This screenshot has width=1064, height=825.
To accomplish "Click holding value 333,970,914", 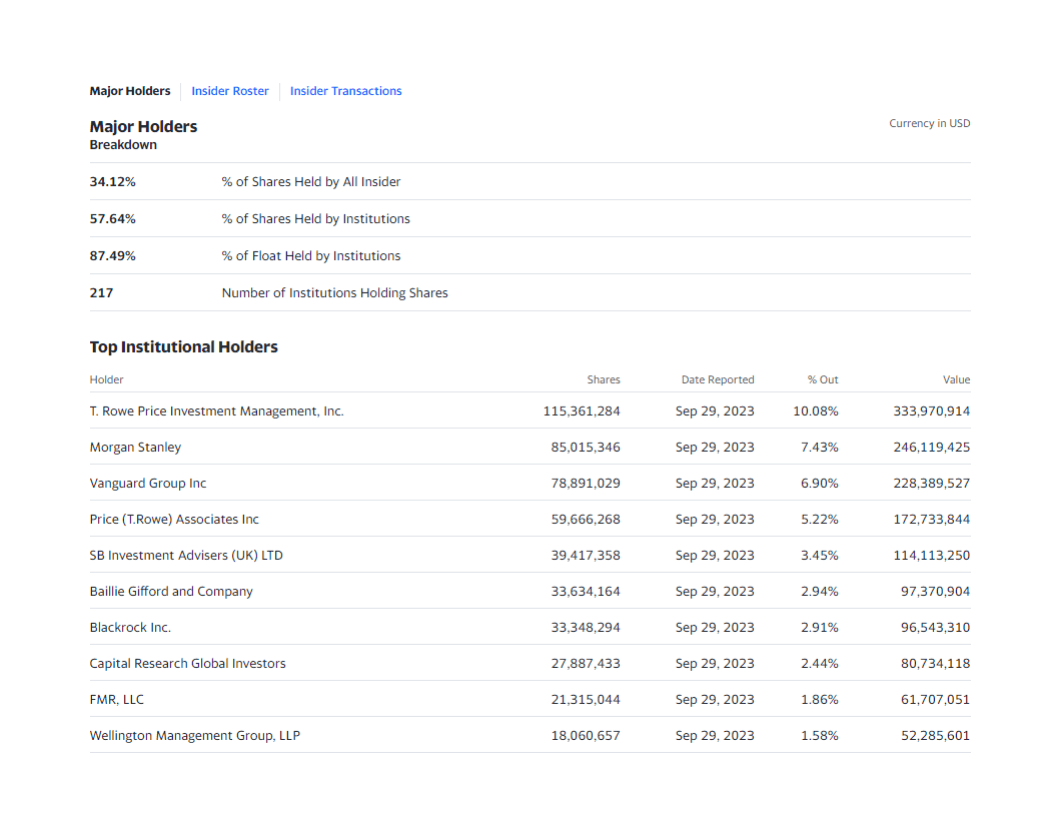I will point(932,411).
